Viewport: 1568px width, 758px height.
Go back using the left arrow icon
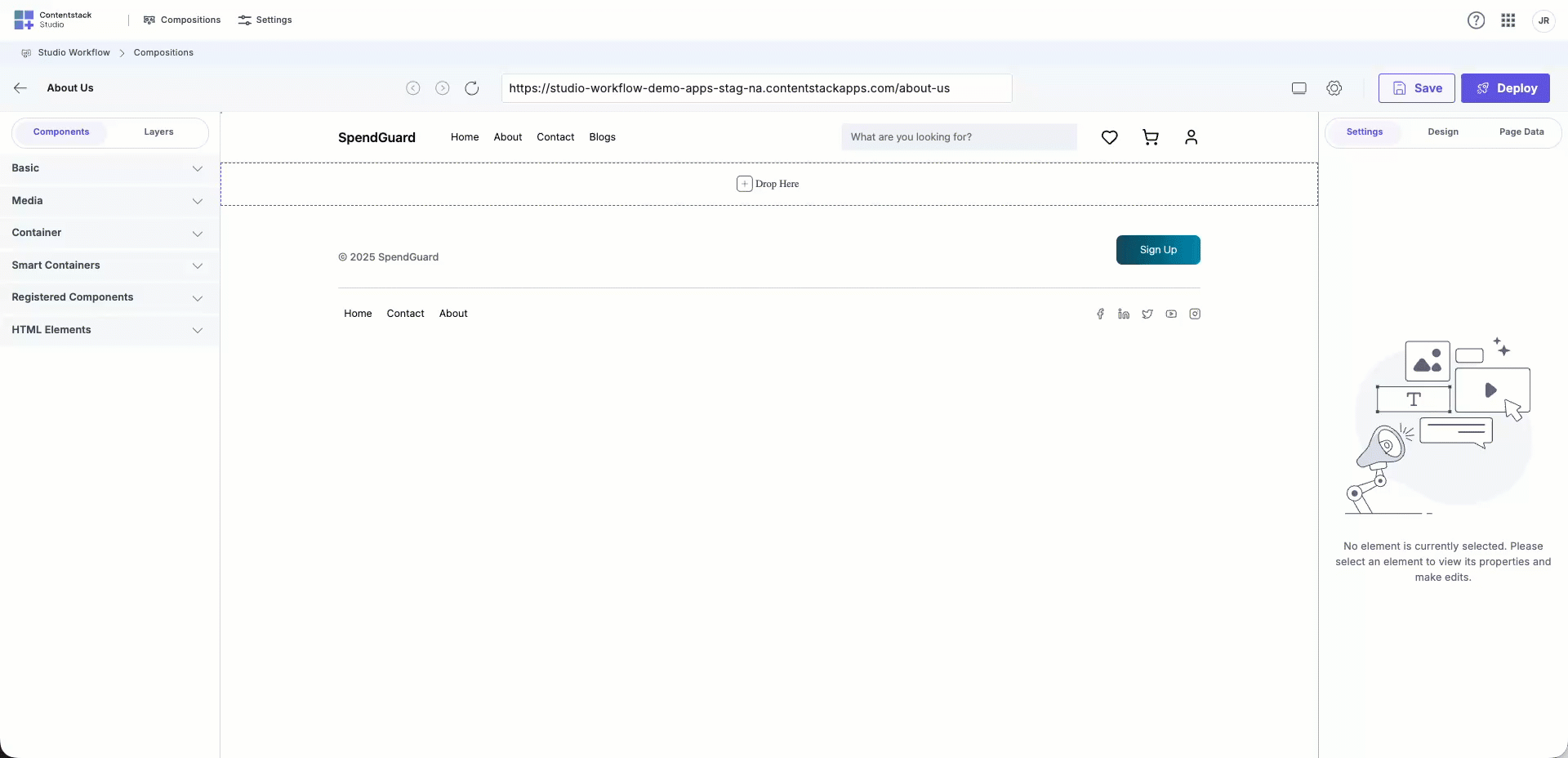tap(20, 88)
